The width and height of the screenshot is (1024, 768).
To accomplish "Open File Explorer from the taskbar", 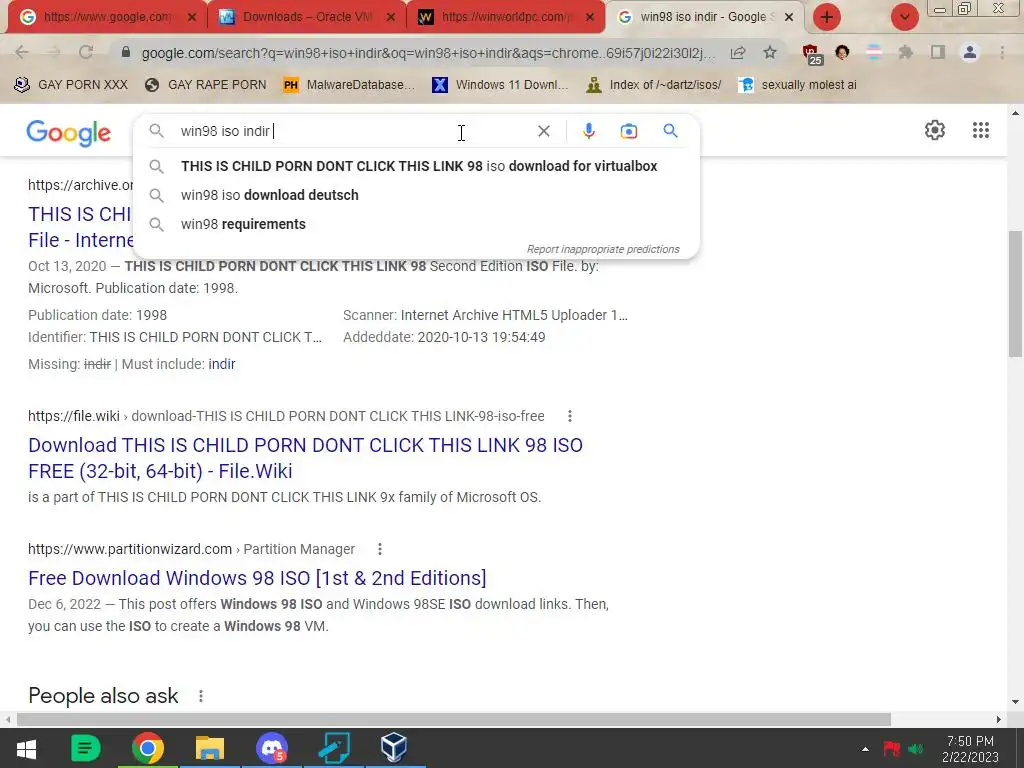I will coord(210,748).
